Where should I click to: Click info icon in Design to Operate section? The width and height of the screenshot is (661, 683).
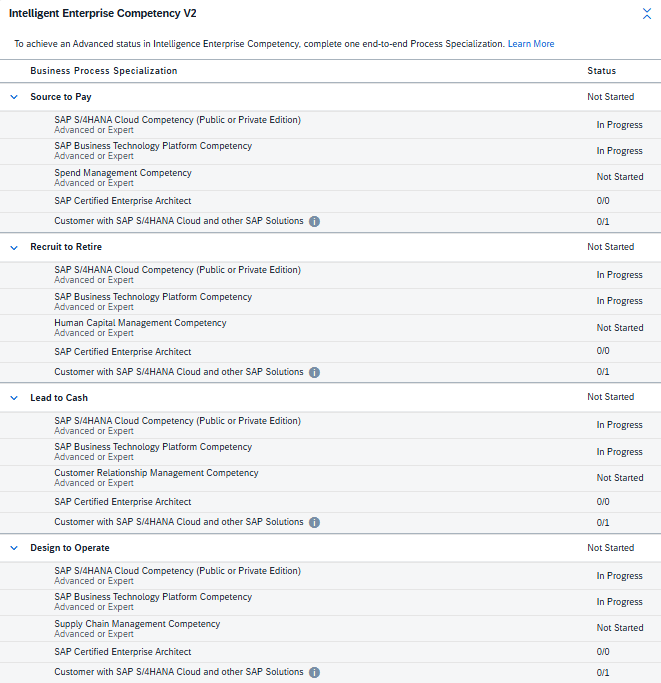click(x=314, y=672)
